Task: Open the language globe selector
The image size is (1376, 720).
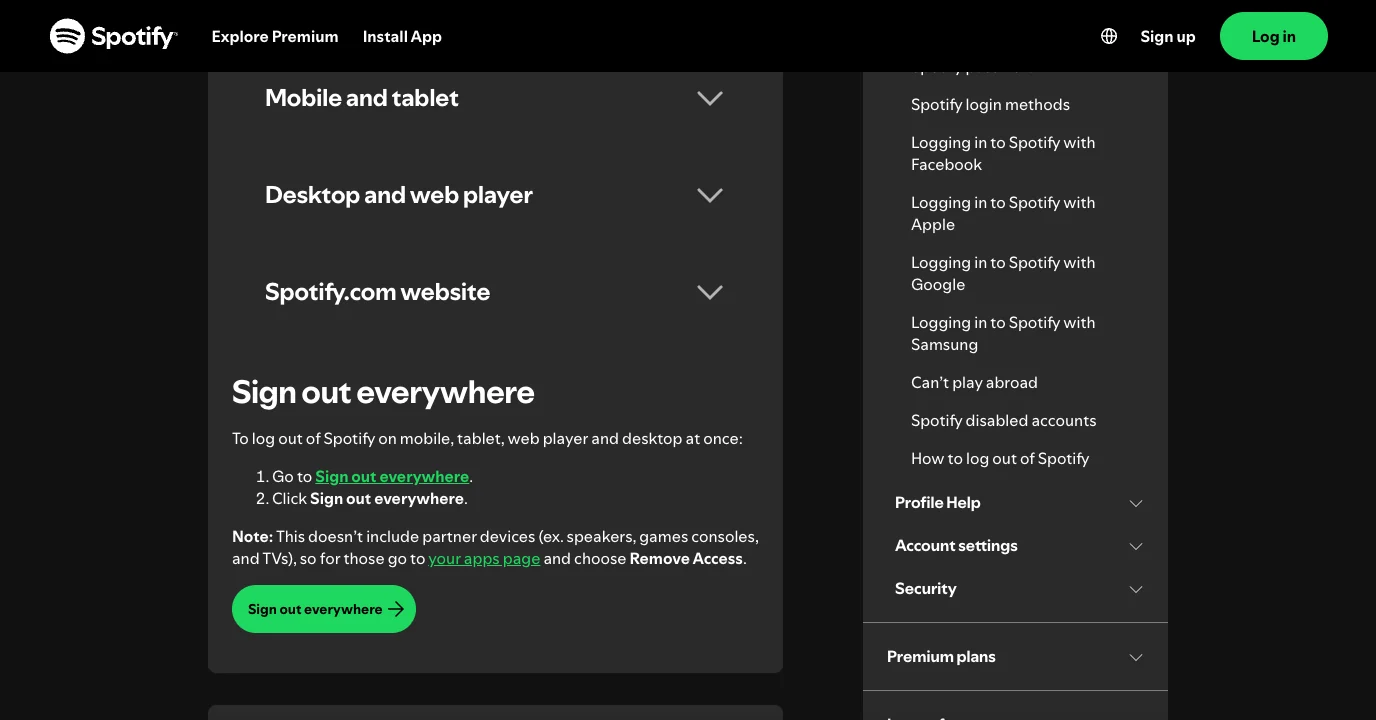Action: (x=1109, y=36)
